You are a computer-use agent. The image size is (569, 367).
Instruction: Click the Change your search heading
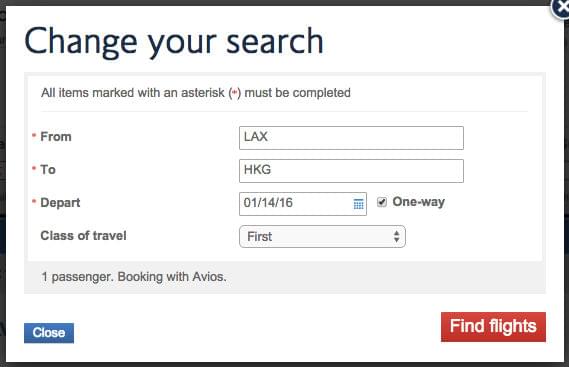point(174,42)
